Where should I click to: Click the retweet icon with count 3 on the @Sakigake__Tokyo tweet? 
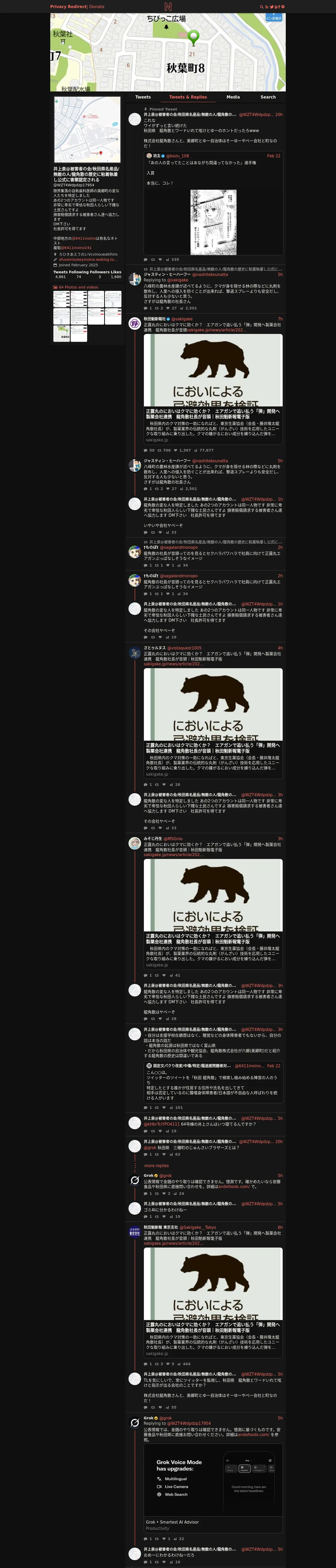click(x=156, y=1364)
